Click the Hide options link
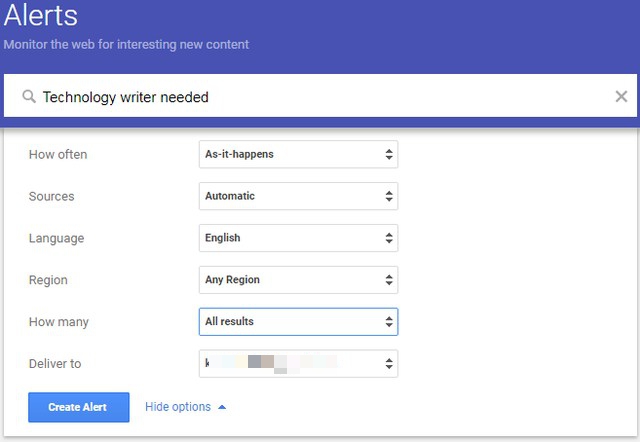The width and height of the screenshot is (640, 442). point(178,407)
